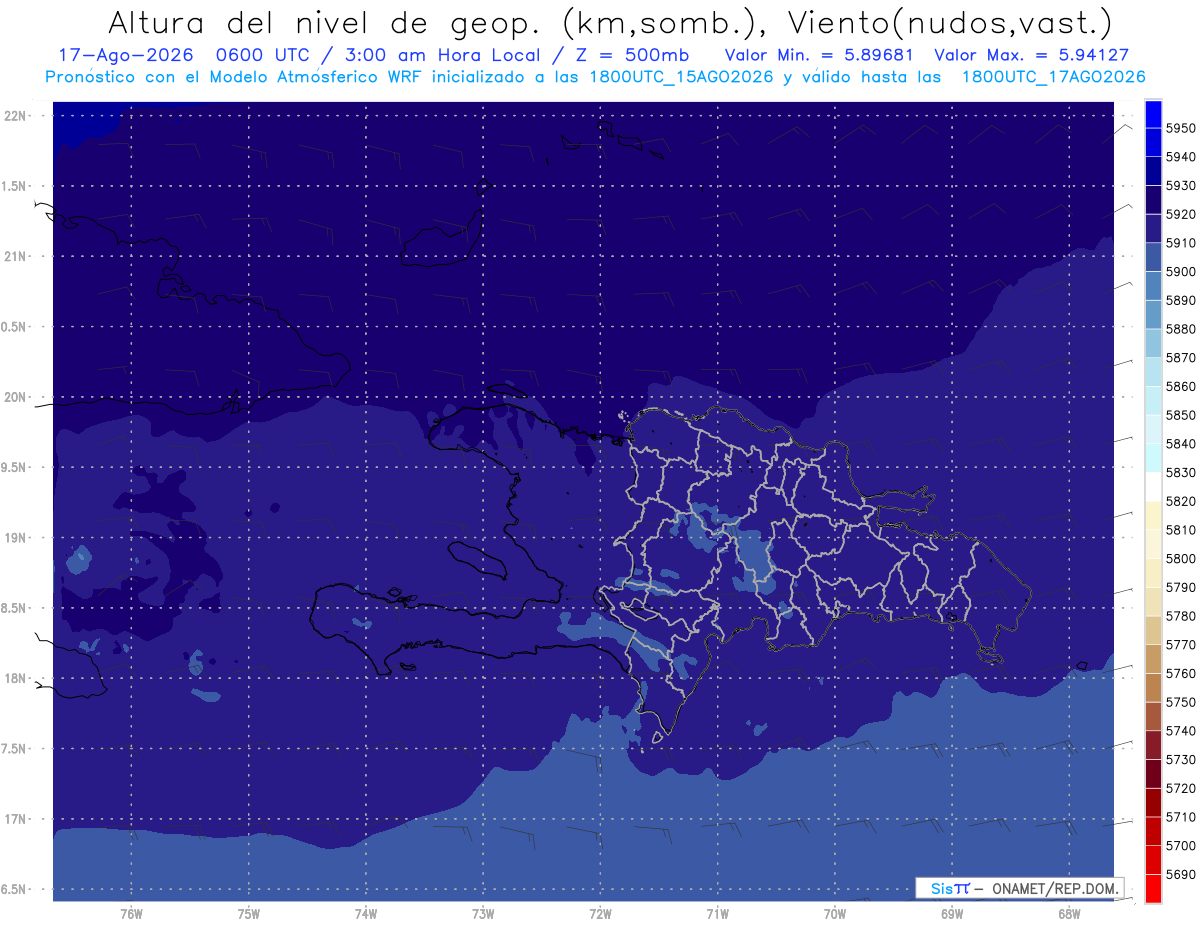Click the chart title 'Altura del nivel de geop.'

click(324, 23)
